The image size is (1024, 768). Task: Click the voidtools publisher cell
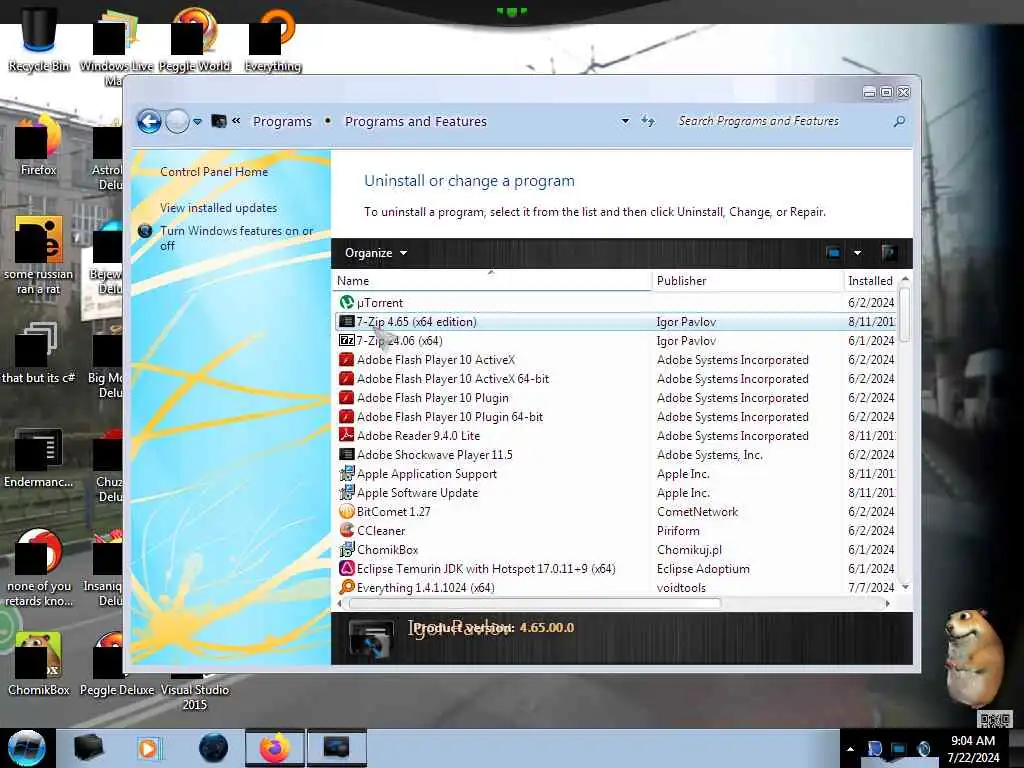coord(681,588)
